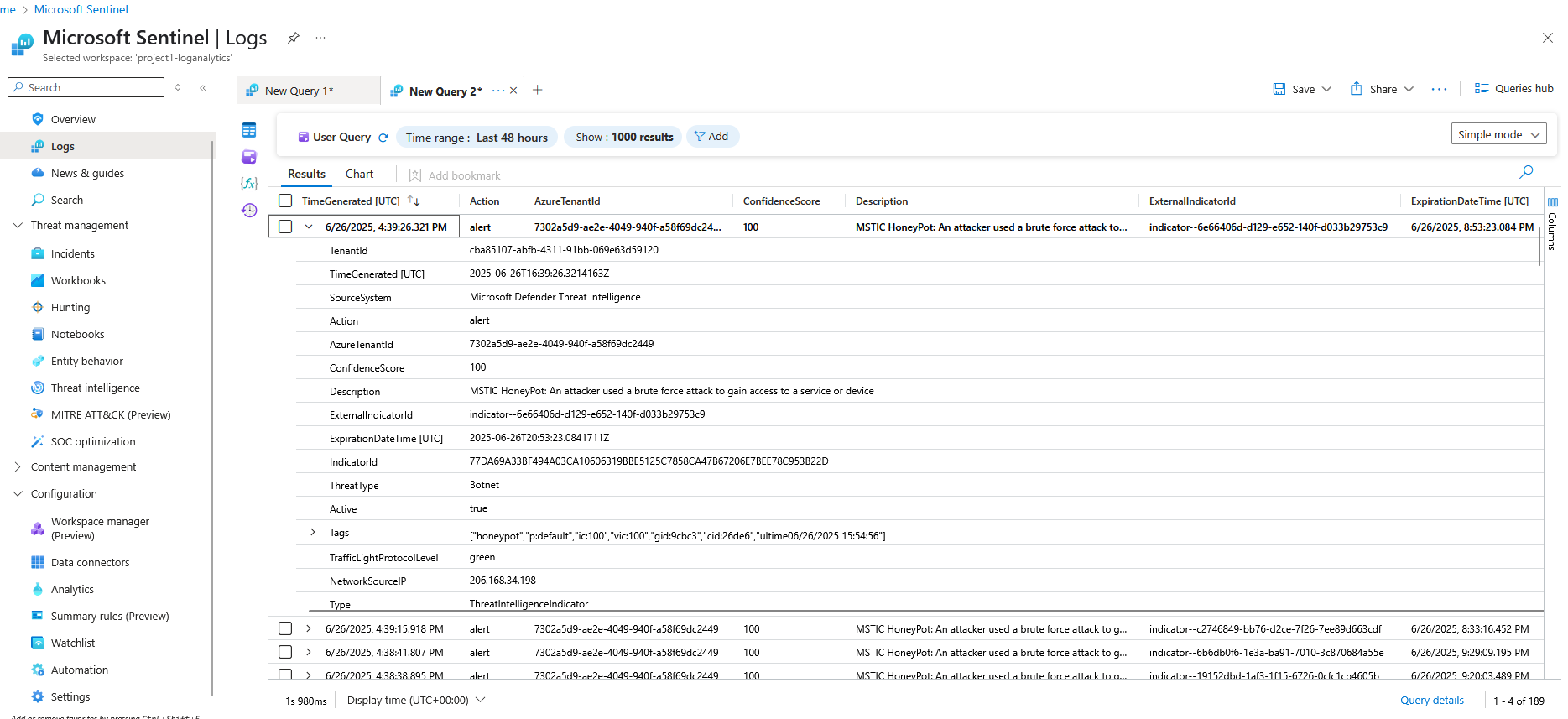Switch to New Query 1 tab

pyautogui.click(x=307, y=91)
